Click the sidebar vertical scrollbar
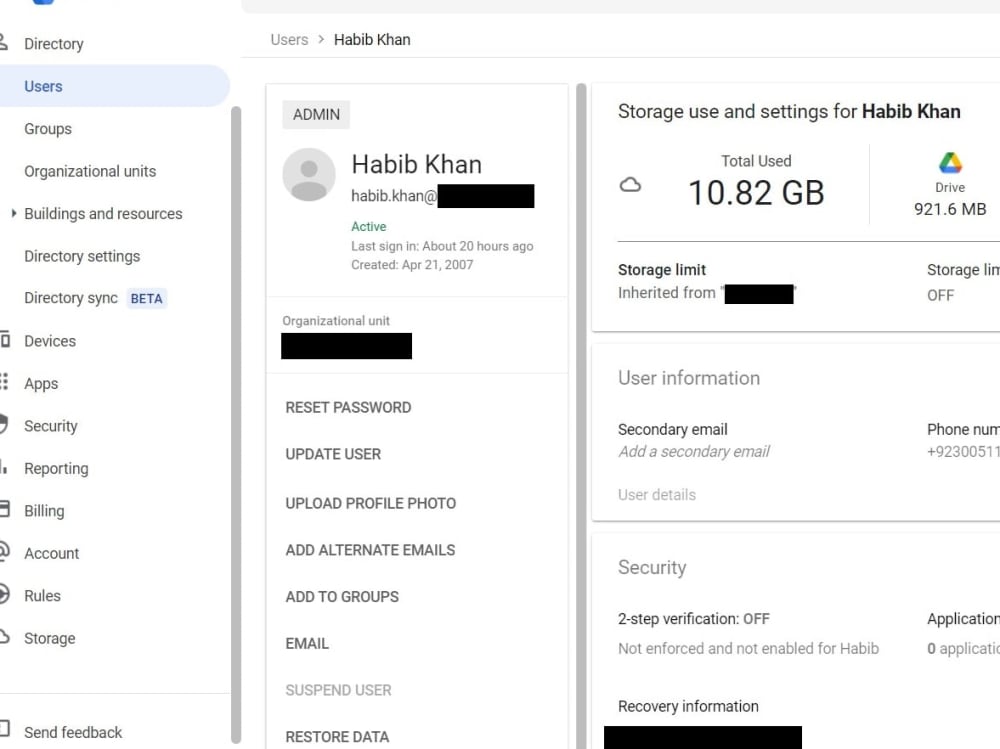The width and height of the screenshot is (1000, 749). click(236, 424)
